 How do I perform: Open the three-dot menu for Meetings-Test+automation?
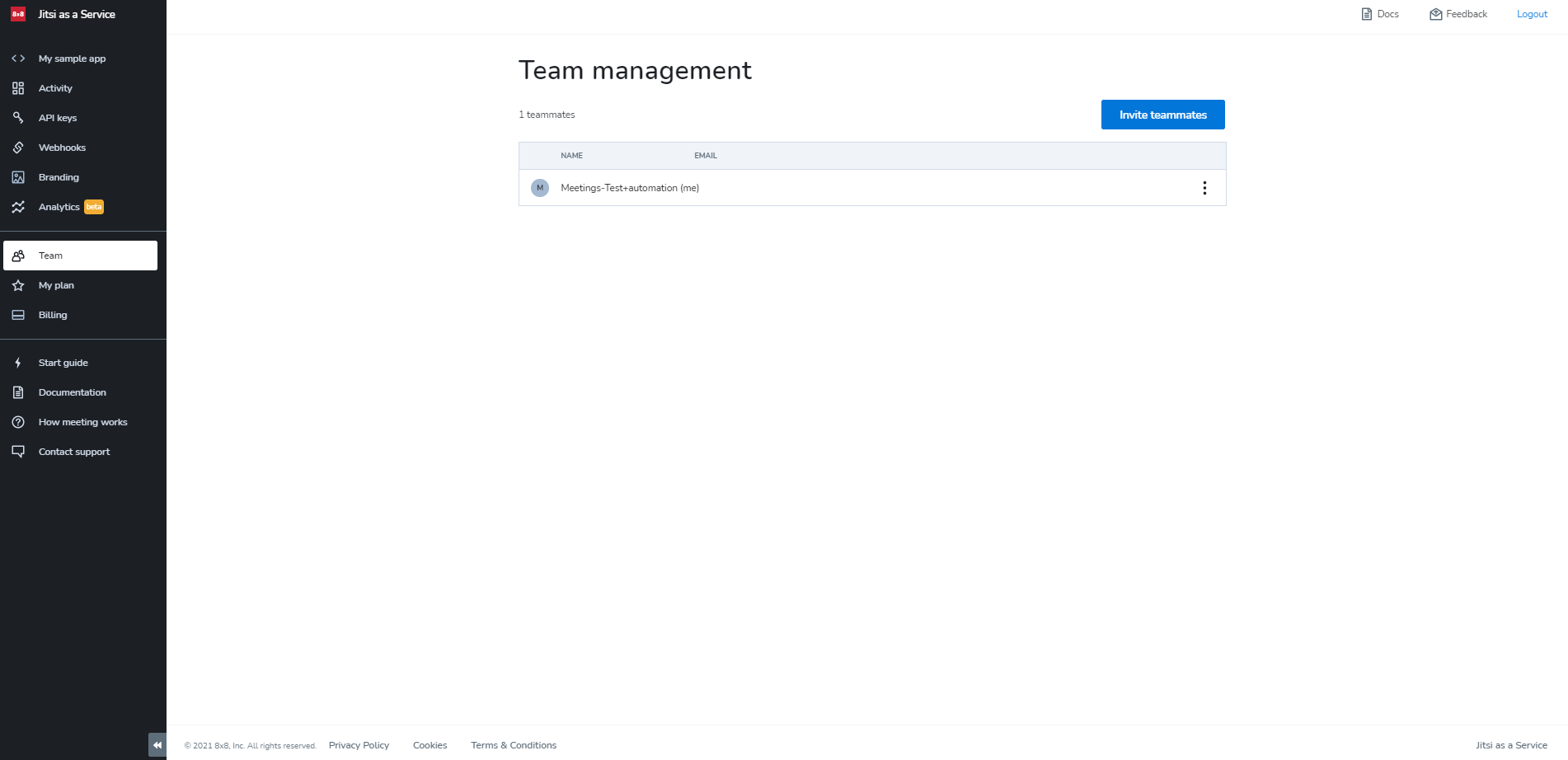(1204, 188)
